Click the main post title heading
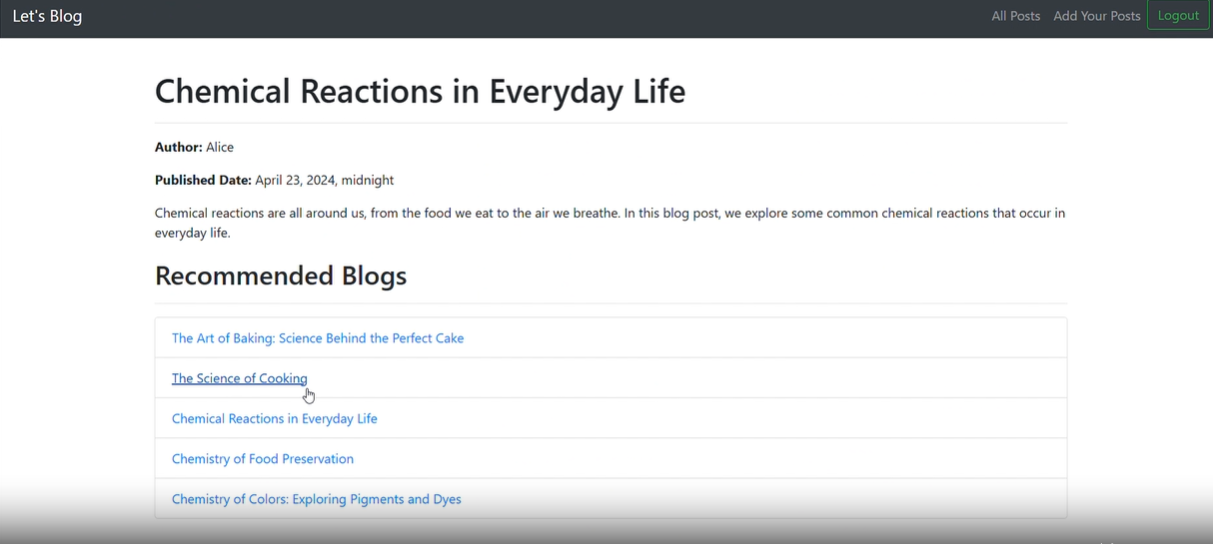Viewport: 1213px width, 544px height. 420,91
